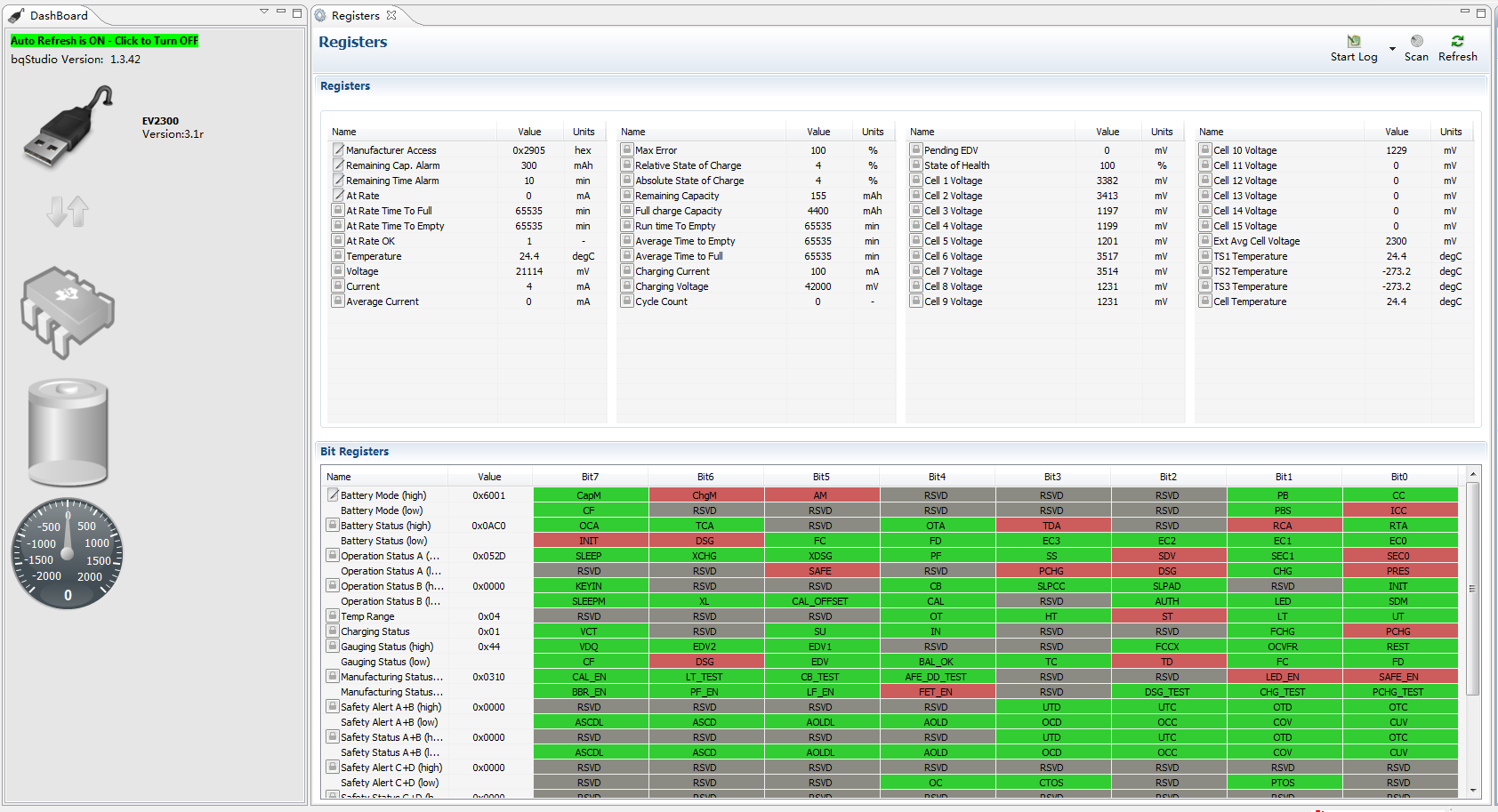Viewport: 1498px width, 812px height.
Task: Click the Start Log icon
Action: click(x=1354, y=41)
